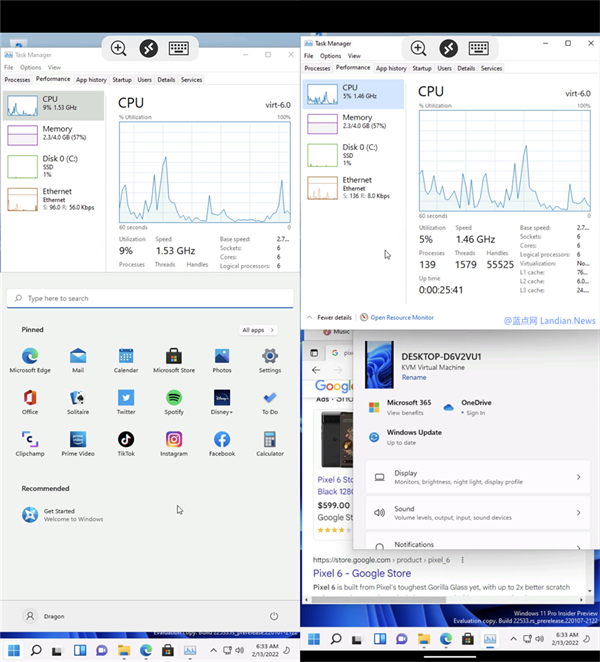Click zoom magnifier icon over left Task Manager
600x662 pixels.
[x=119, y=48]
